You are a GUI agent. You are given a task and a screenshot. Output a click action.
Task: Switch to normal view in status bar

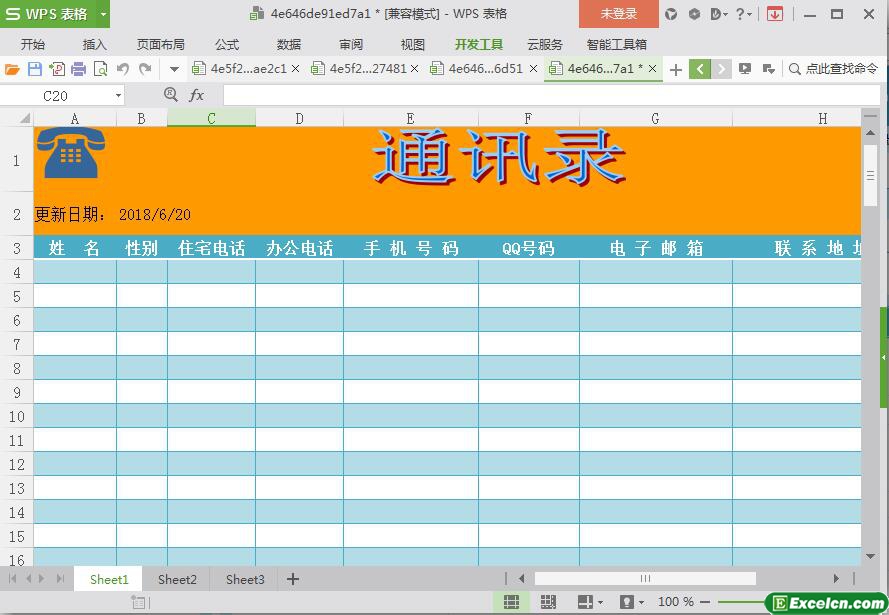pyautogui.click(x=511, y=602)
